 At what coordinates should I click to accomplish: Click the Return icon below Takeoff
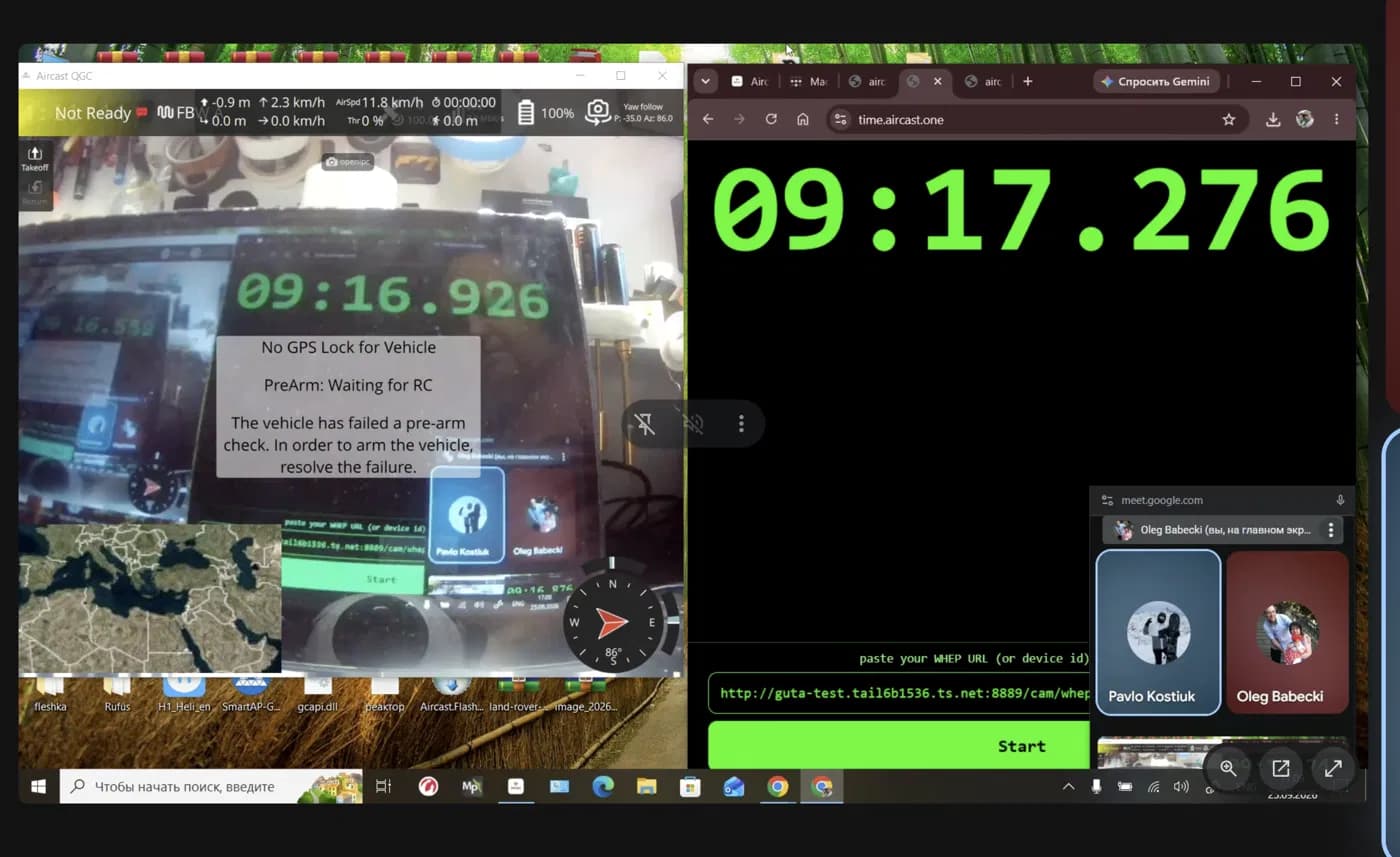(x=35, y=191)
